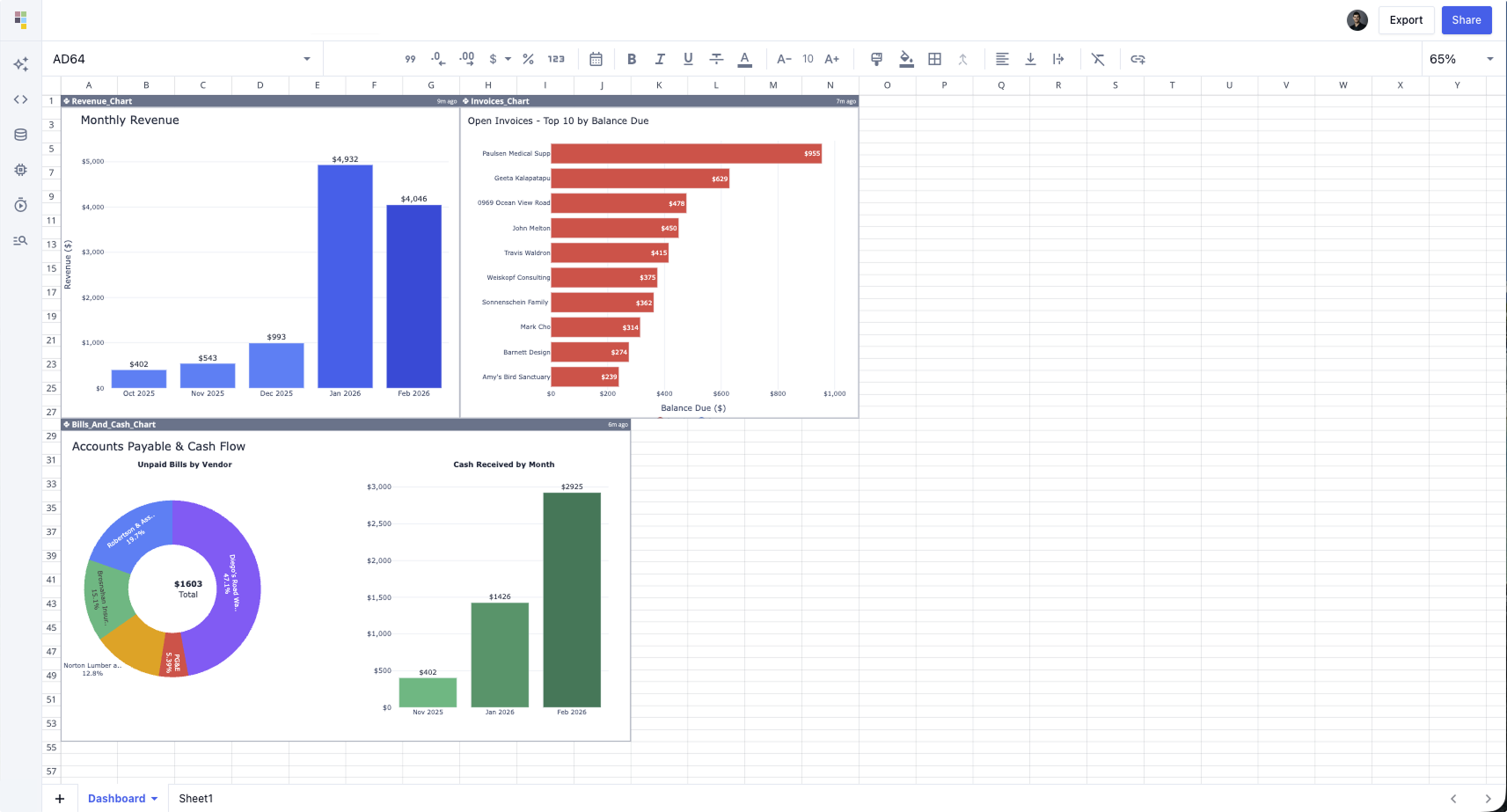The image size is (1507, 812).
Task: Open the database connections icon
Action: [20, 135]
